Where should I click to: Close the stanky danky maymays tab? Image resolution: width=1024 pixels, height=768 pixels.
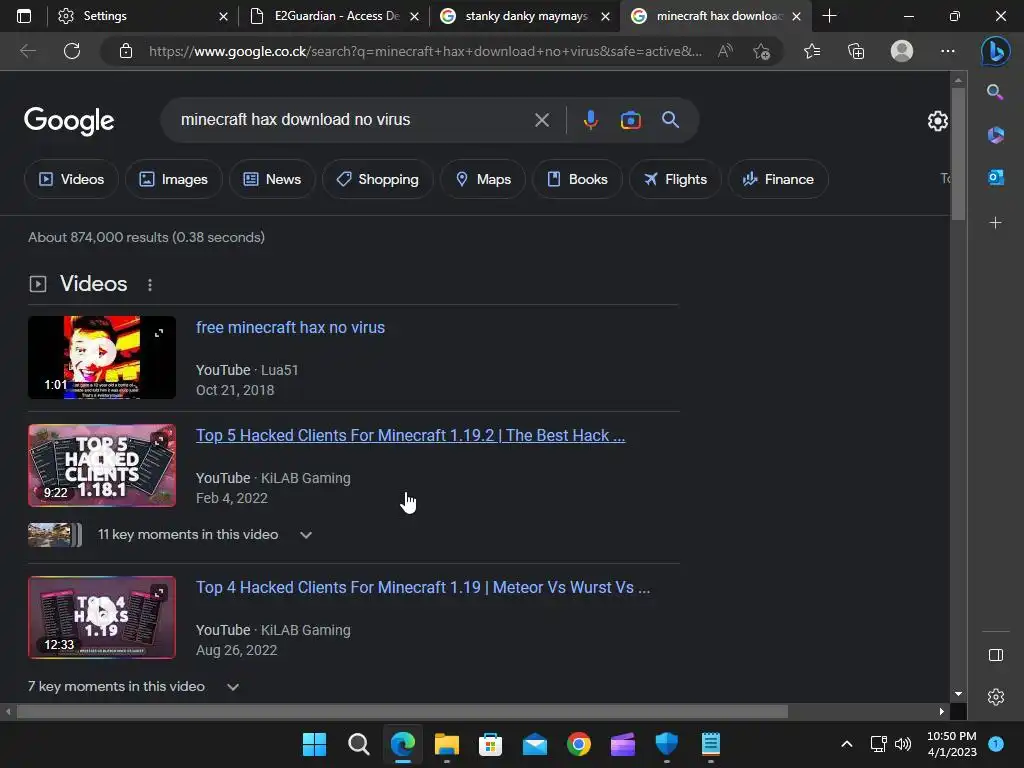605,16
